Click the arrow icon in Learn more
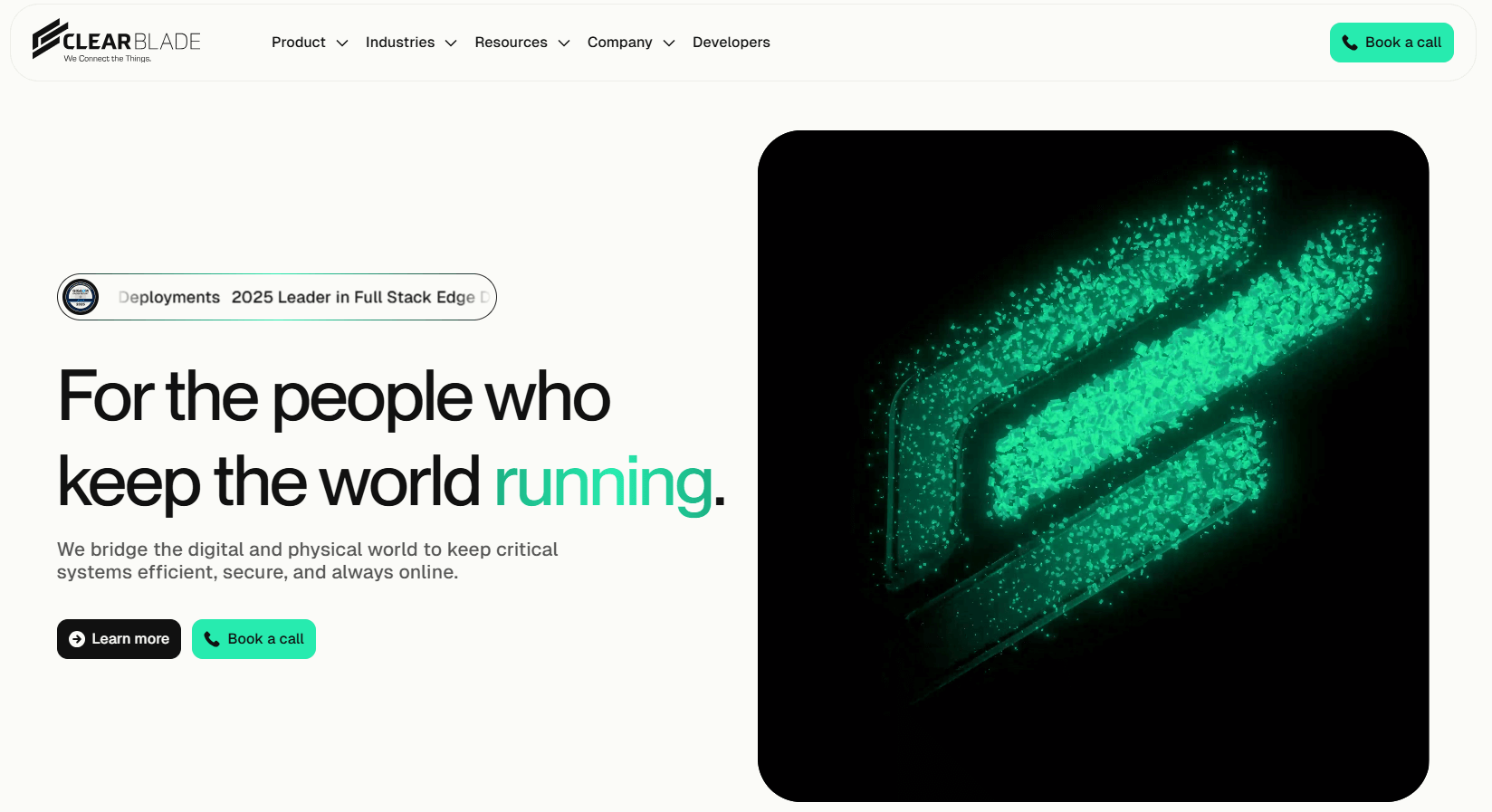 tap(77, 639)
